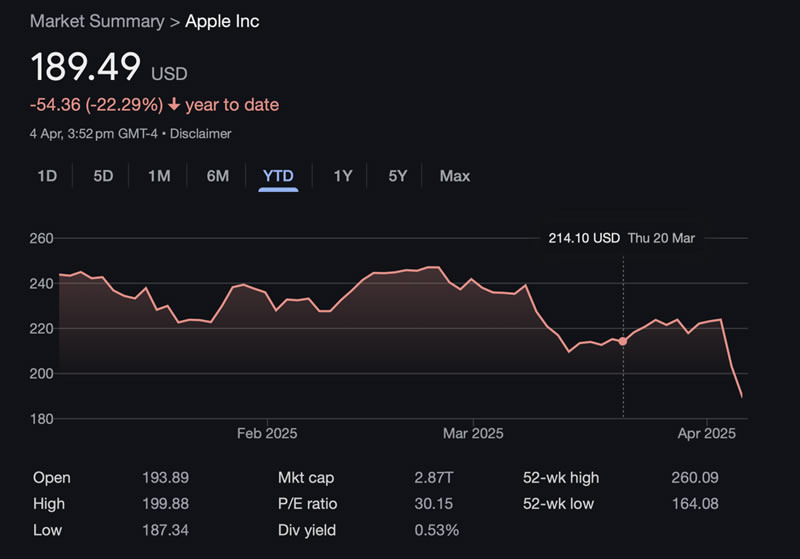Click the Apr 2025 axis label

(706, 433)
